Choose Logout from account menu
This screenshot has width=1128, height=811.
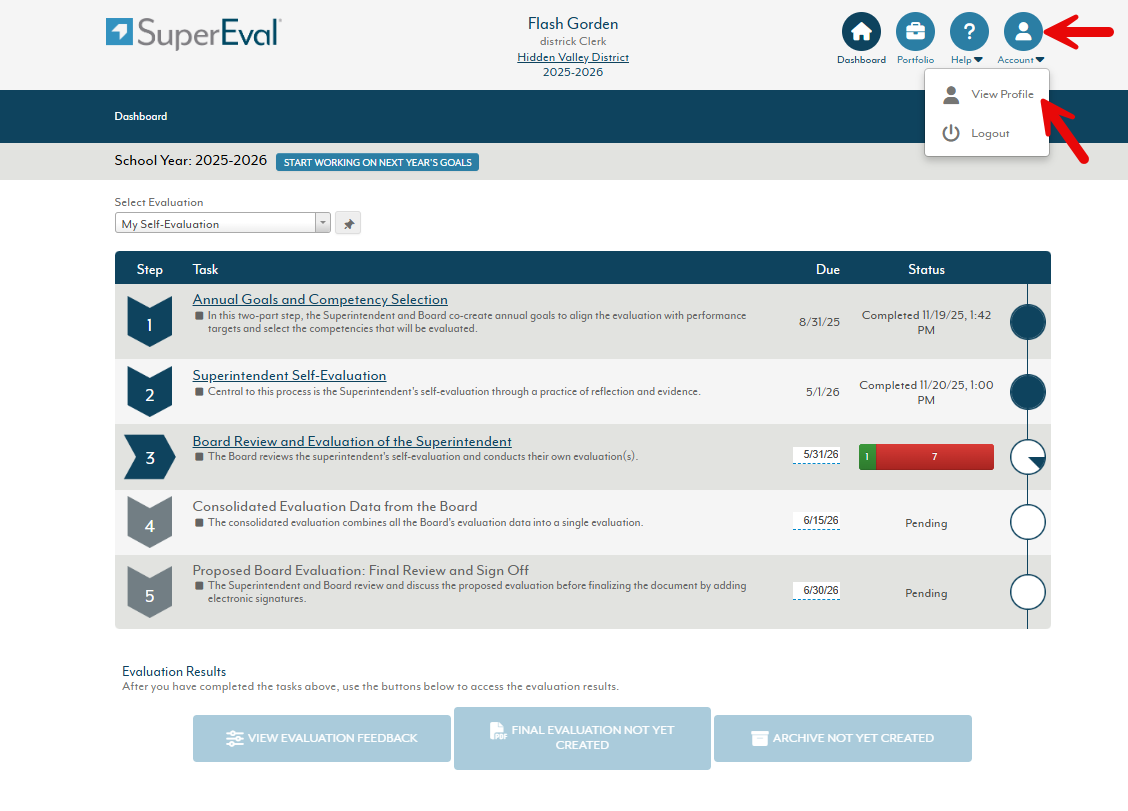tap(989, 133)
